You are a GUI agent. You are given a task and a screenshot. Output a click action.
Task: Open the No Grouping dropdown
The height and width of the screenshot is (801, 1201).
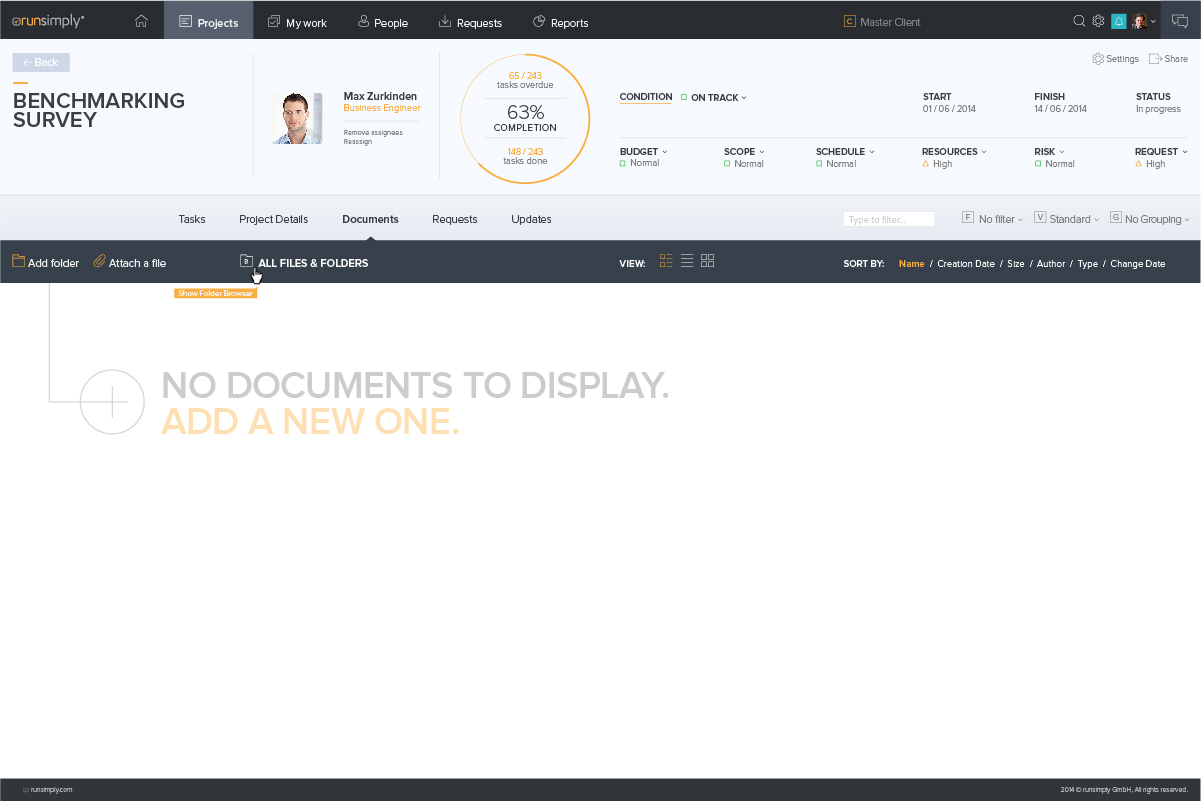click(1150, 219)
